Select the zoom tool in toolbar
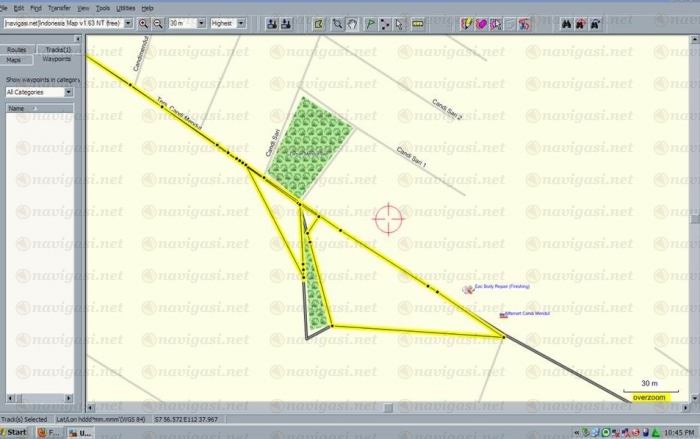Screen dimensions: 700x439 tap(336, 22)
